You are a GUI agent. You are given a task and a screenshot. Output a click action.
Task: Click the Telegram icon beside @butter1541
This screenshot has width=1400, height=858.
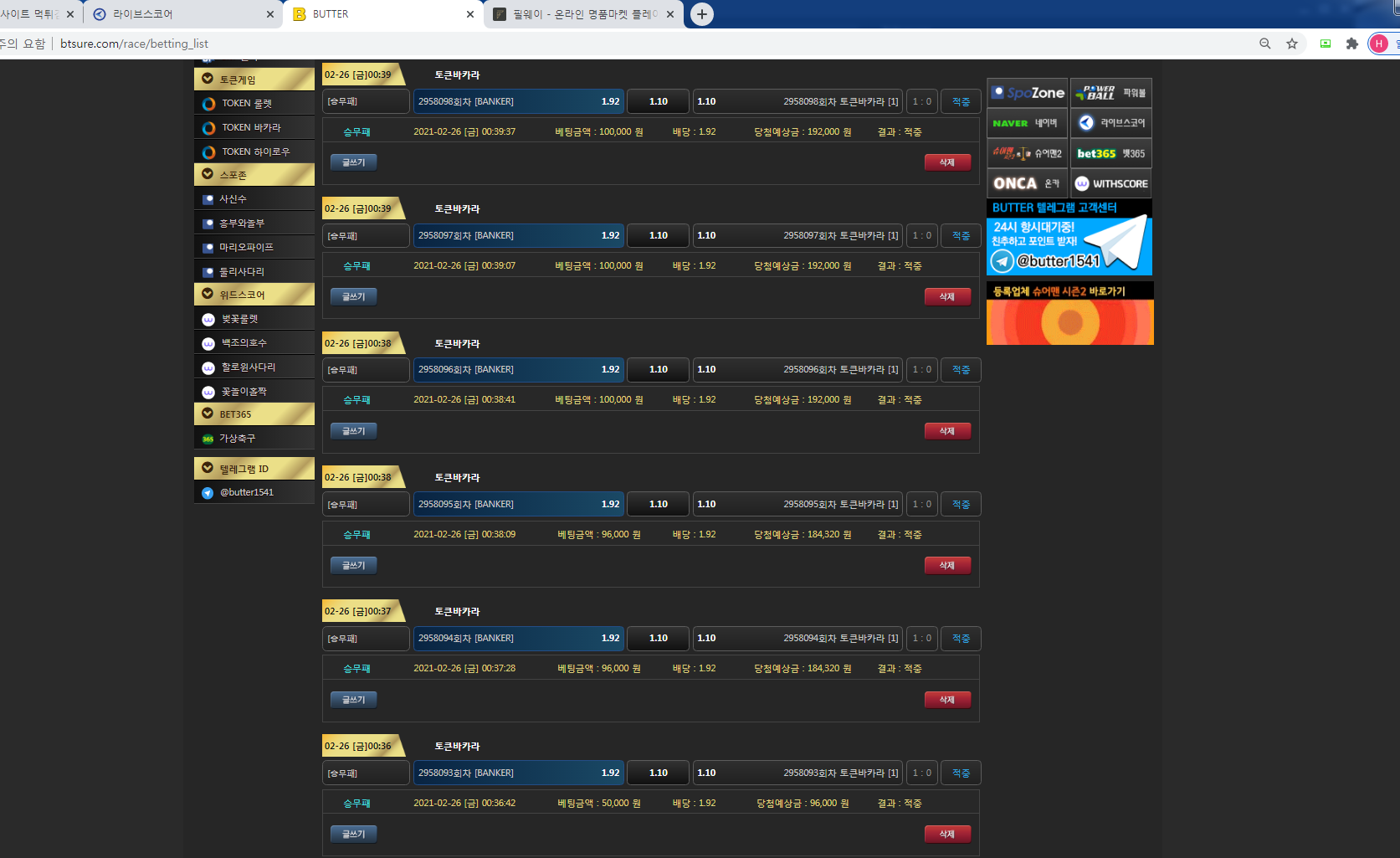pyautogui.click(x=208, y=493)
